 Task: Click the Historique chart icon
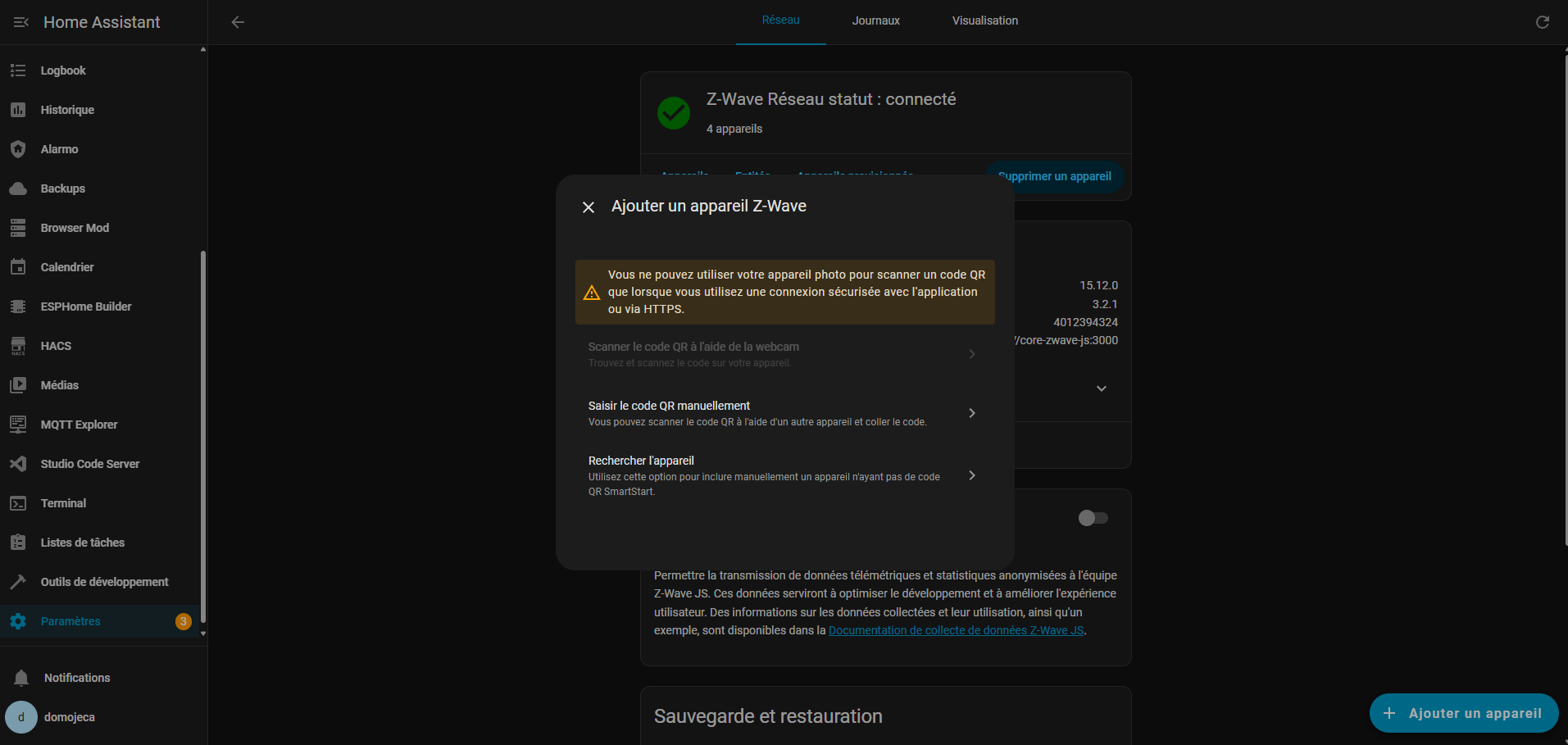(18, 110)
